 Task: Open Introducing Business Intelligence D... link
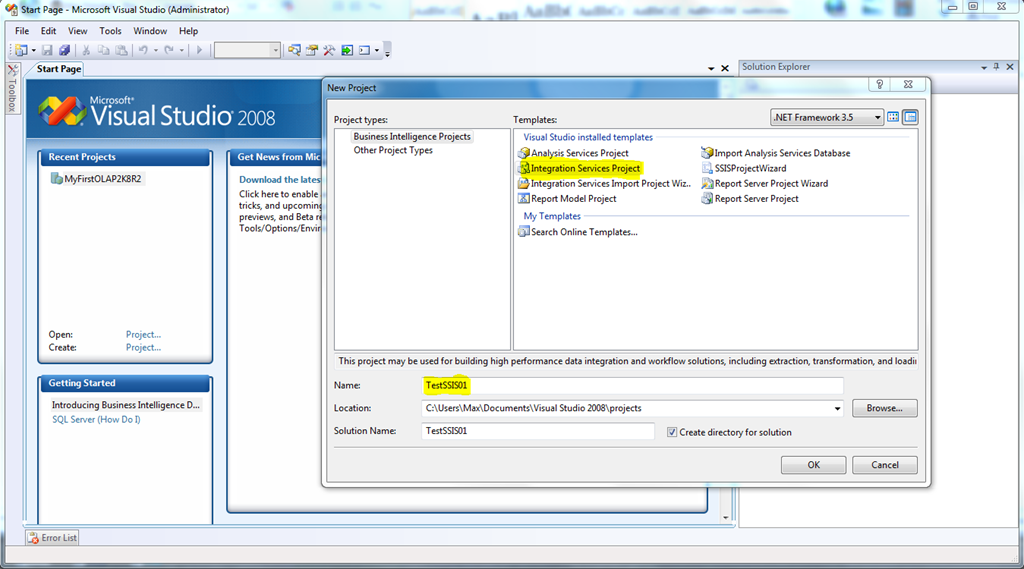tap(125, 405)
